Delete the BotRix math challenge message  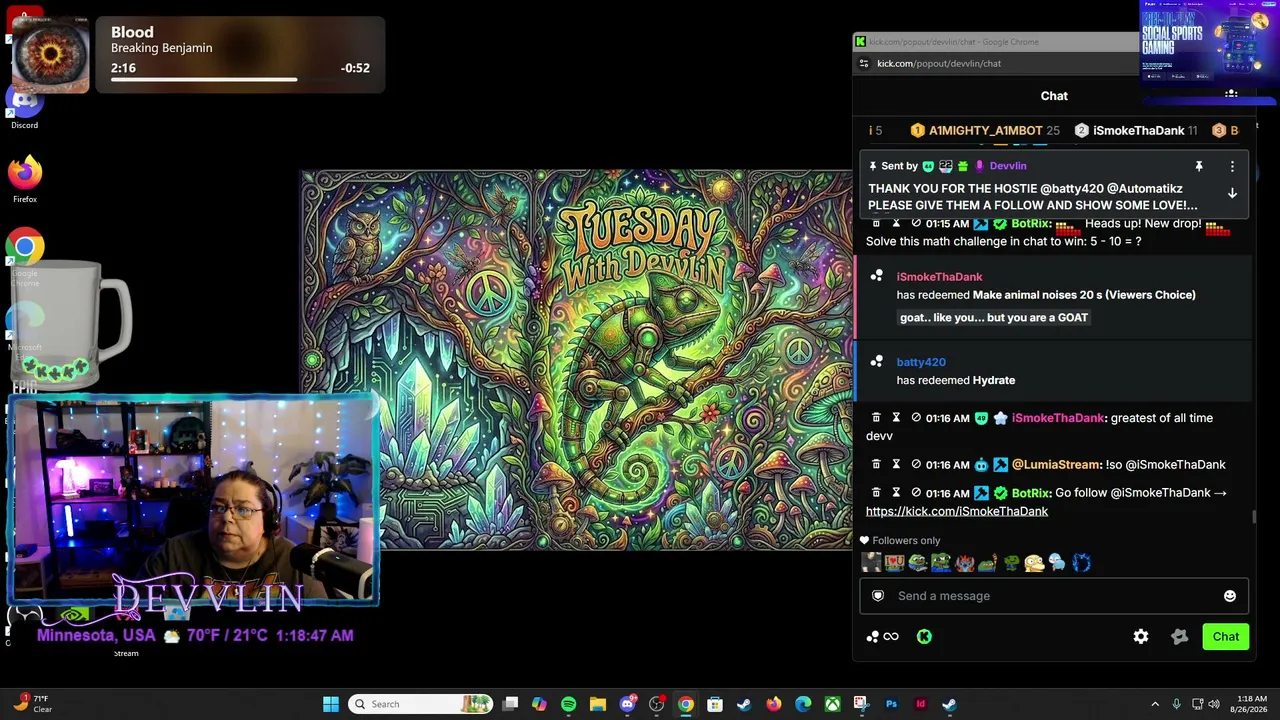click(876, 223)
